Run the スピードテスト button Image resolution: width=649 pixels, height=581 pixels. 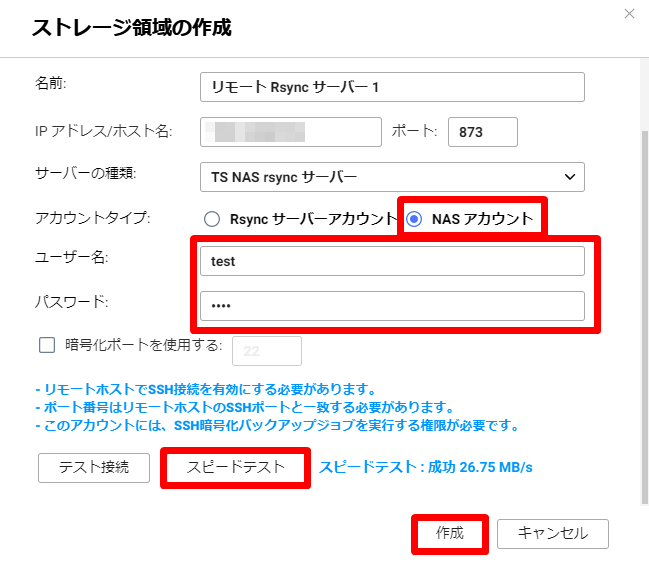pyautogui.click(x=235, y=467)
